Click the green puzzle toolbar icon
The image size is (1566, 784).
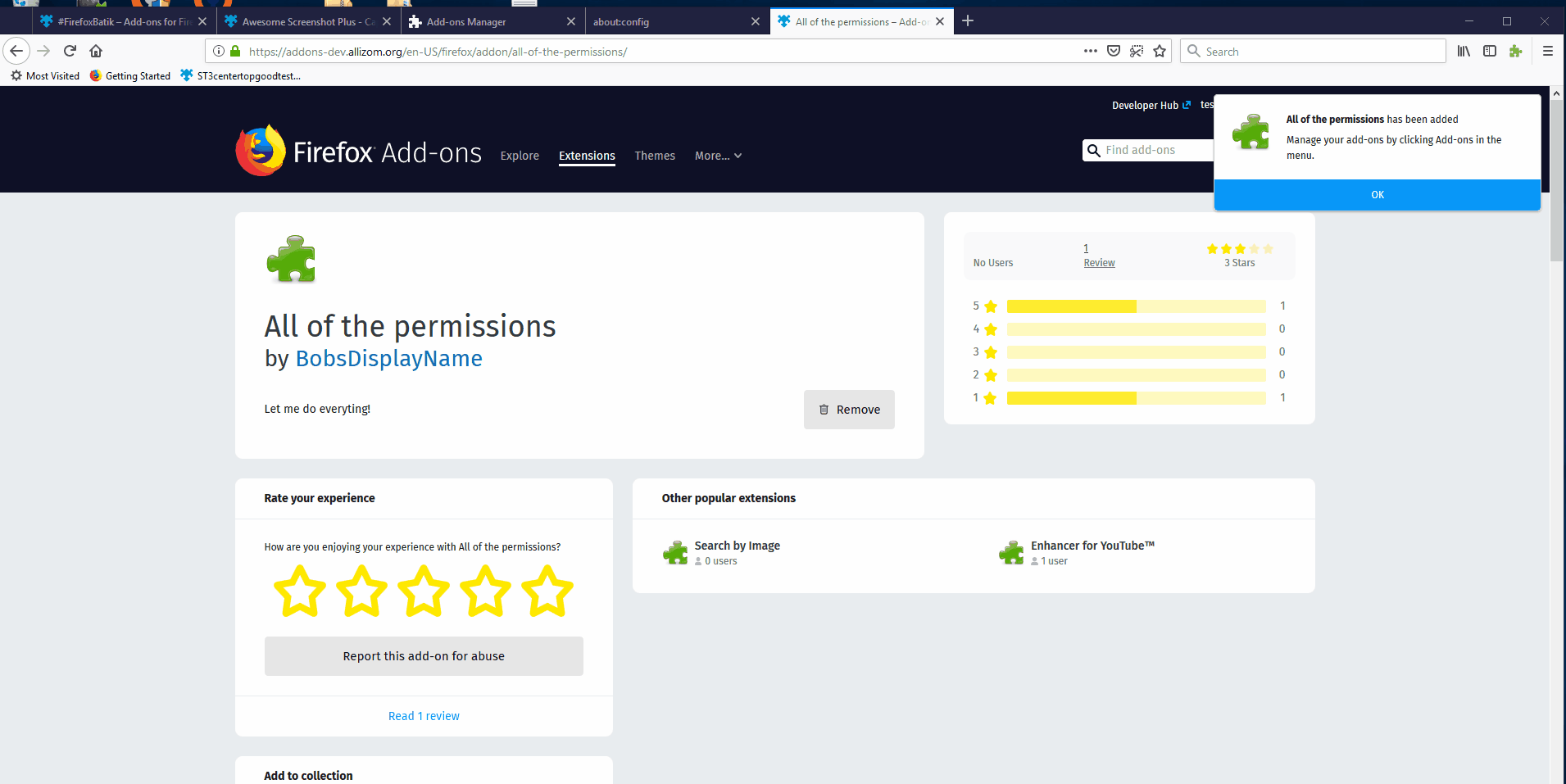coord(1516,51)
